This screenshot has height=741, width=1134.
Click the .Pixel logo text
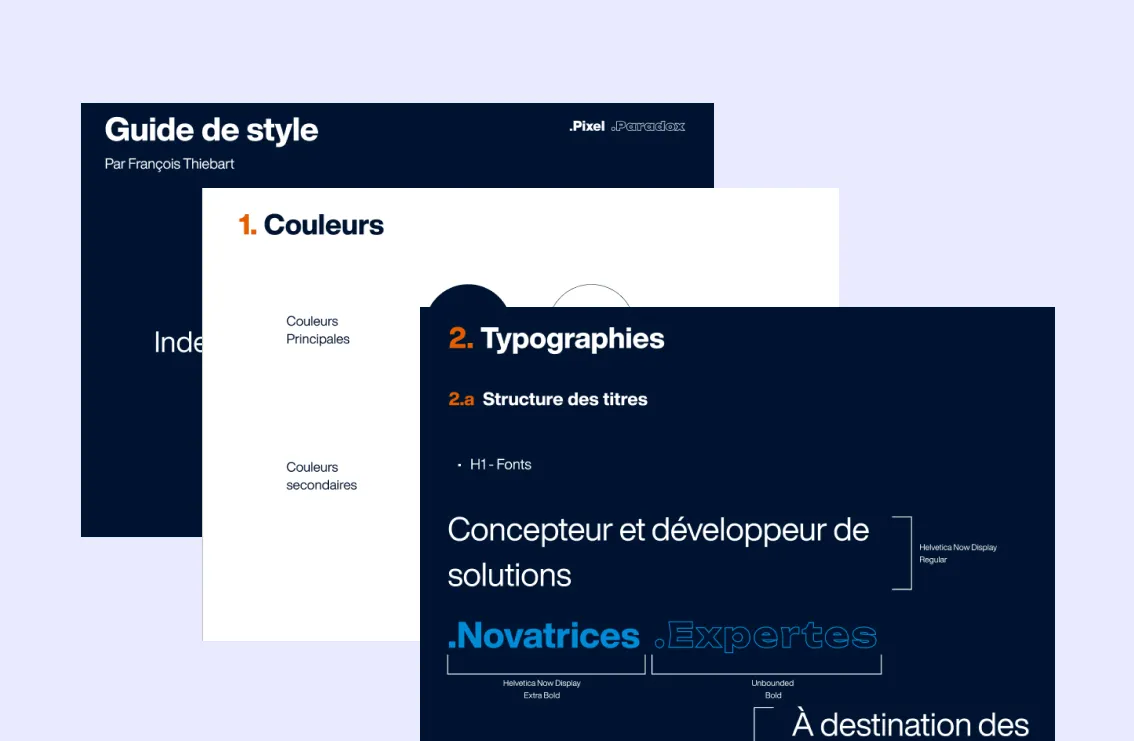(x=587, y=126)
